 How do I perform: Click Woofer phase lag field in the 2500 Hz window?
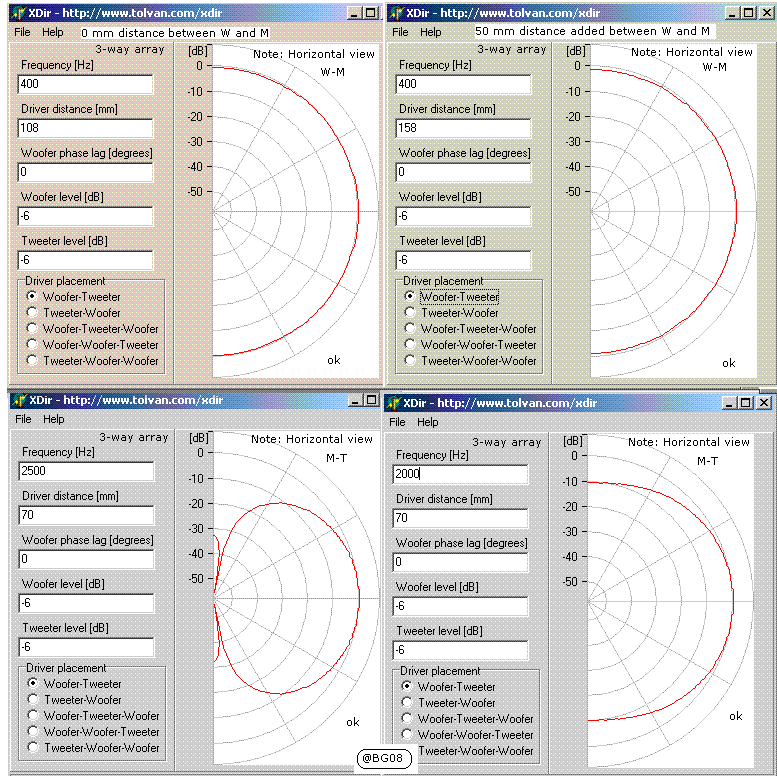click(x=86, y=559)
